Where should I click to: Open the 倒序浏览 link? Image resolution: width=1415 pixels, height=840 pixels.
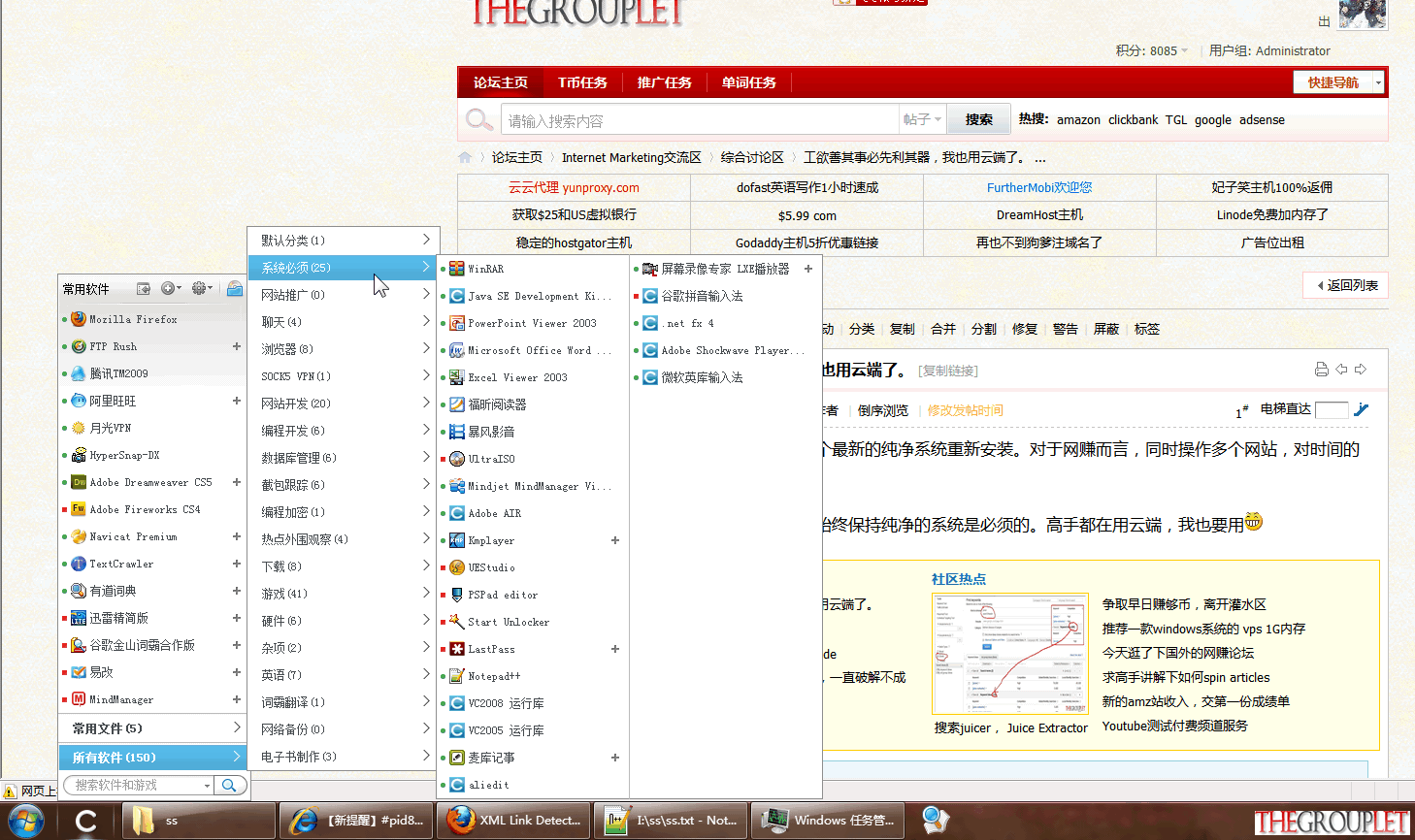coord(883,410)
